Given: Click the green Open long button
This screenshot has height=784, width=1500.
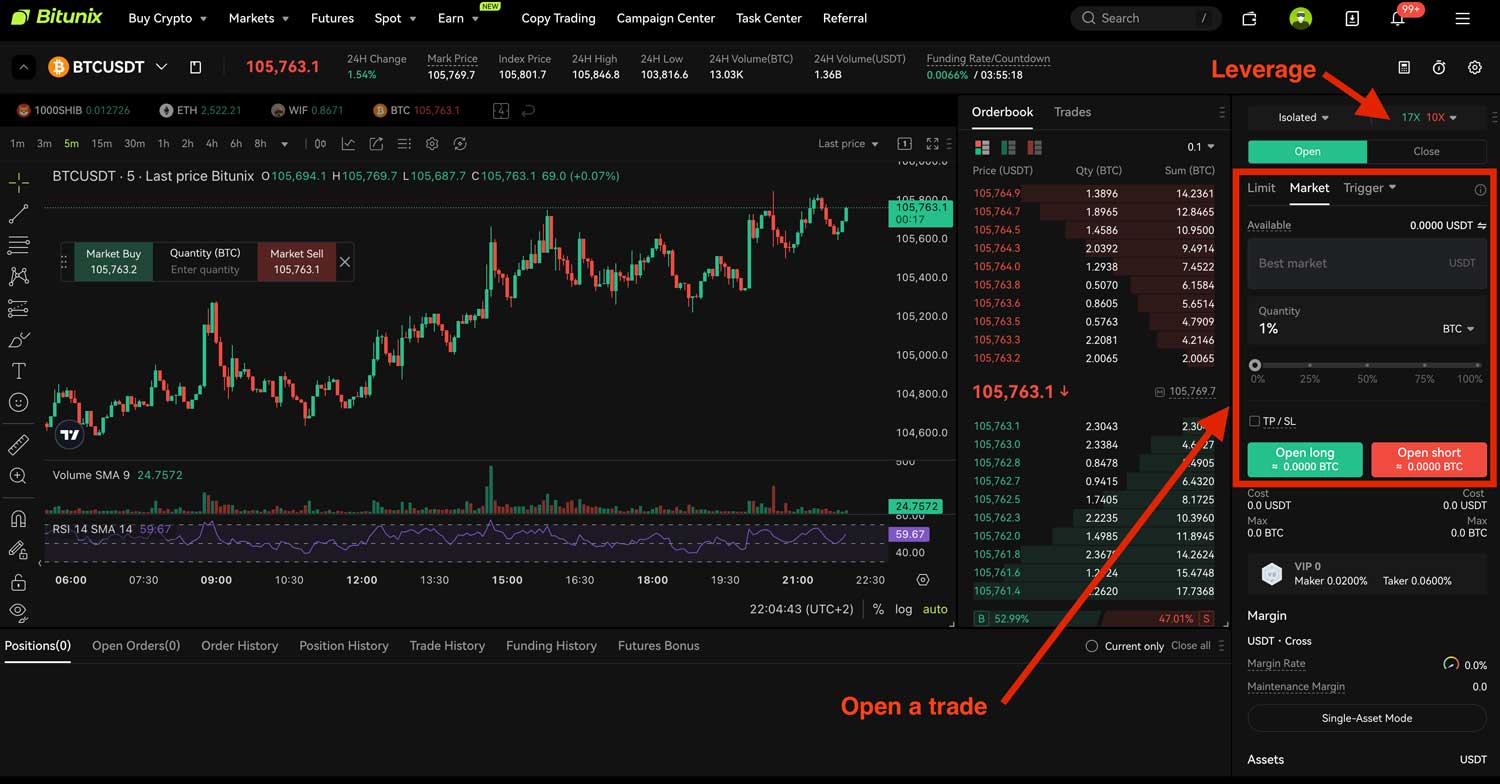Looking at the screenshot, I should (1304, 459).
